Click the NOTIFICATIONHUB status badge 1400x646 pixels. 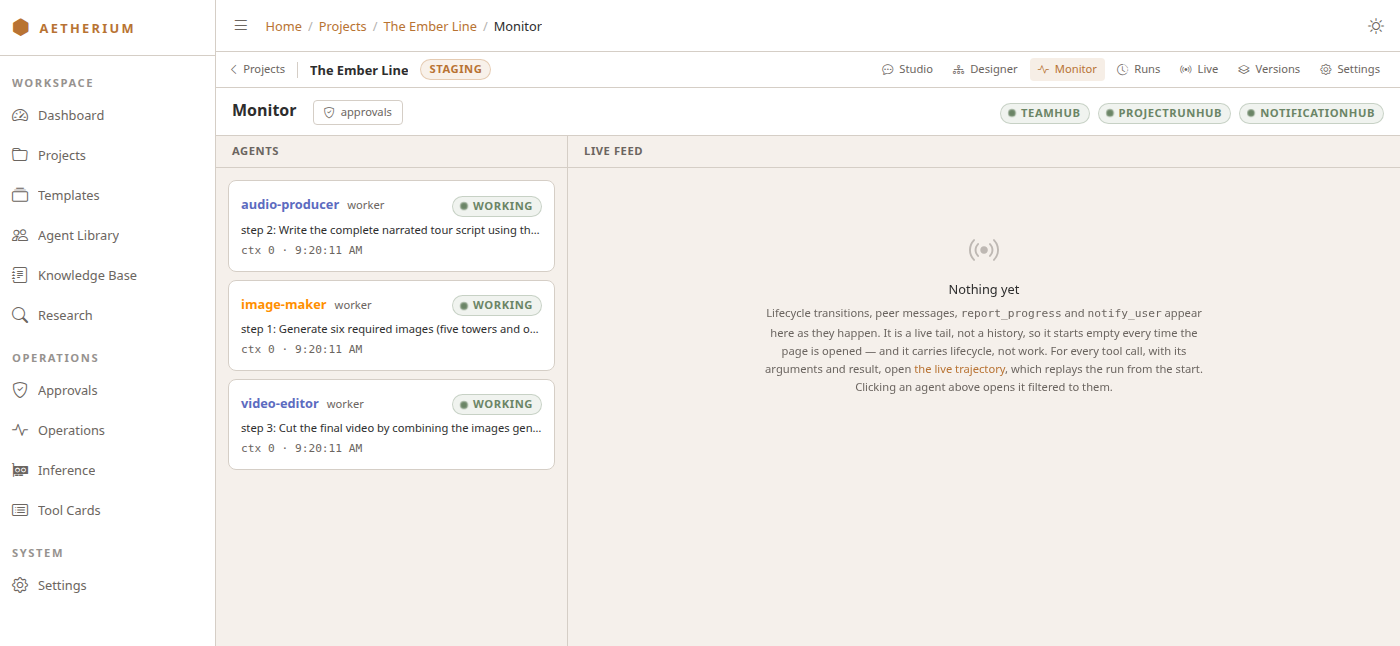click(x=1312, y=113)
